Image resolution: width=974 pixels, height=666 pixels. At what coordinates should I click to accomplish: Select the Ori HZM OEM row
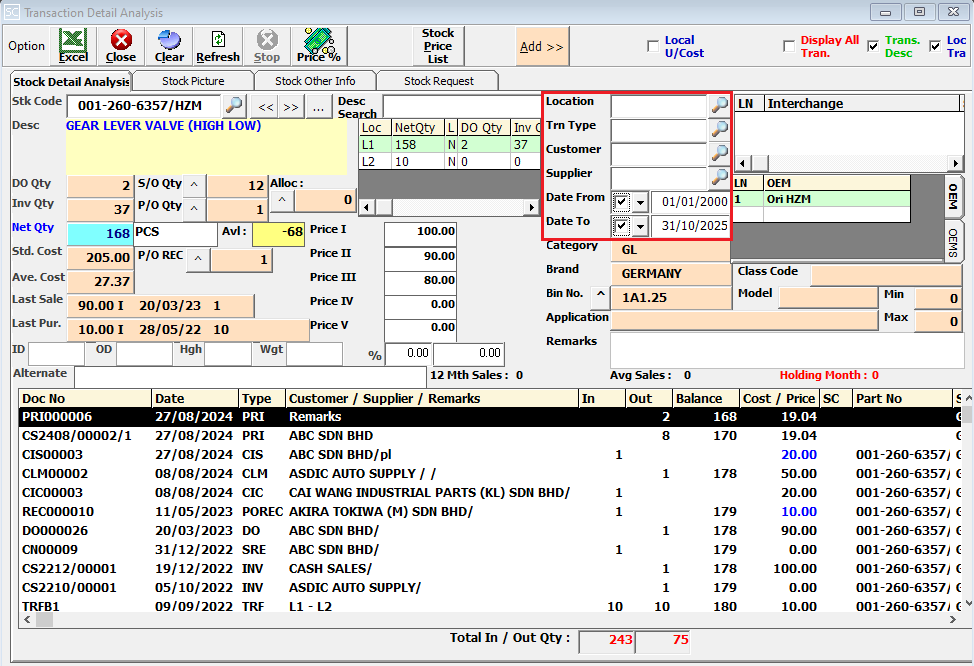(821, 199)
